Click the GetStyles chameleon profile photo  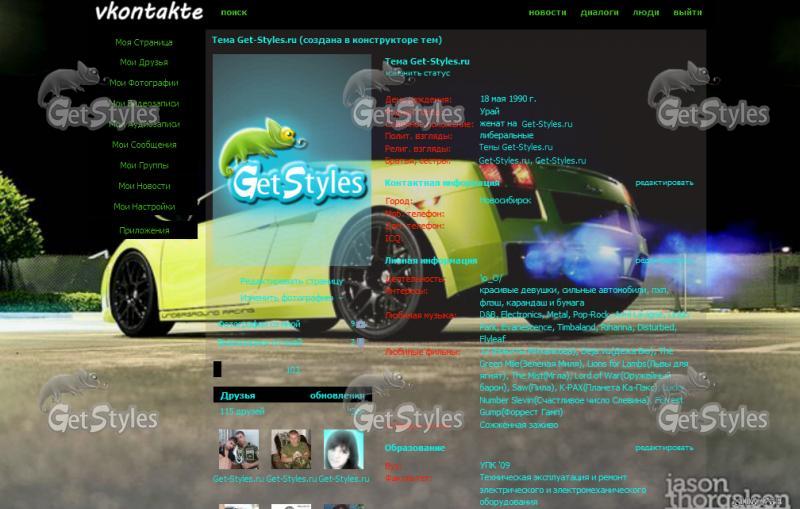pos(292,160)
